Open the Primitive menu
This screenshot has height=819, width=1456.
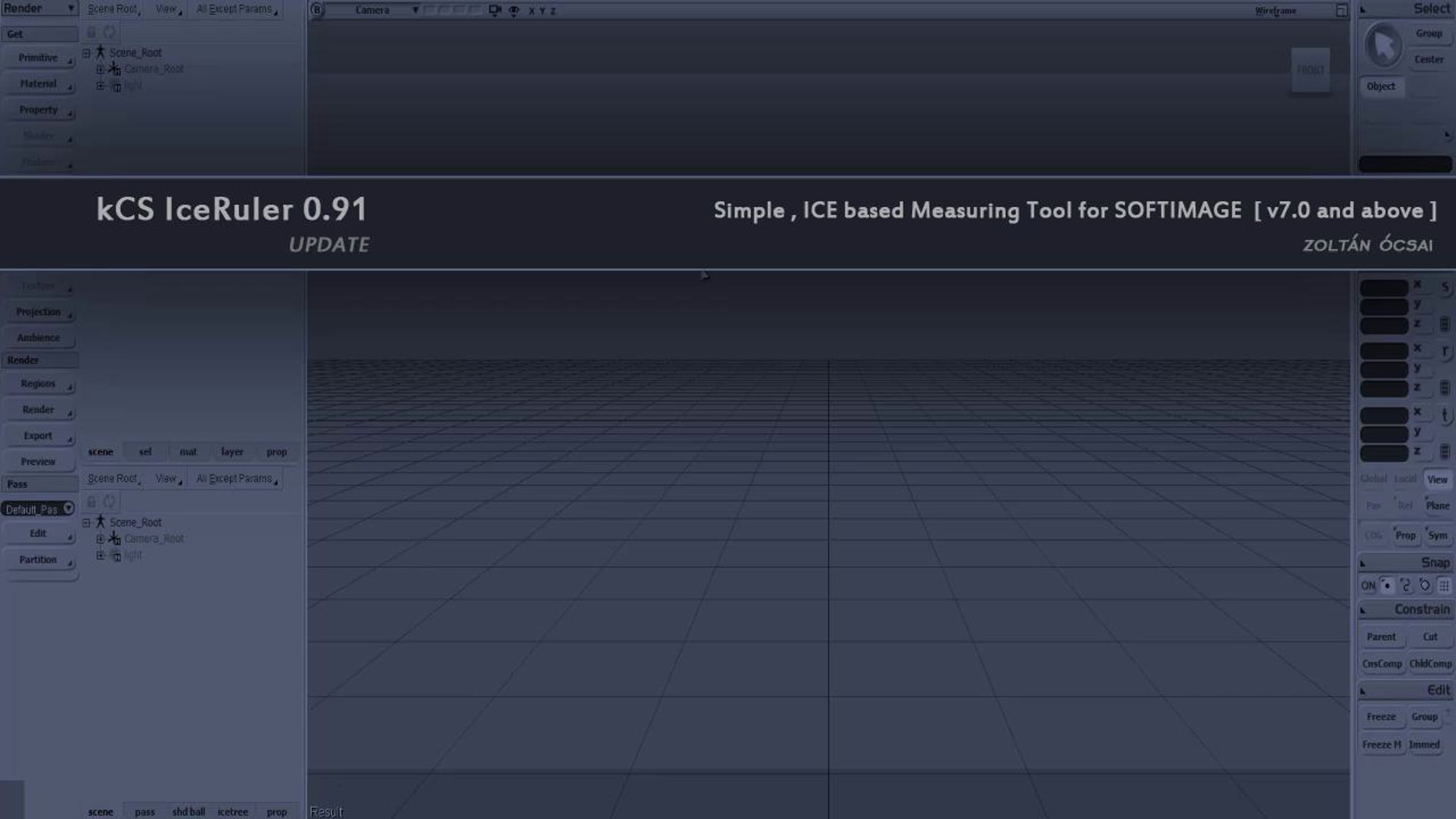tap(39, 58)
